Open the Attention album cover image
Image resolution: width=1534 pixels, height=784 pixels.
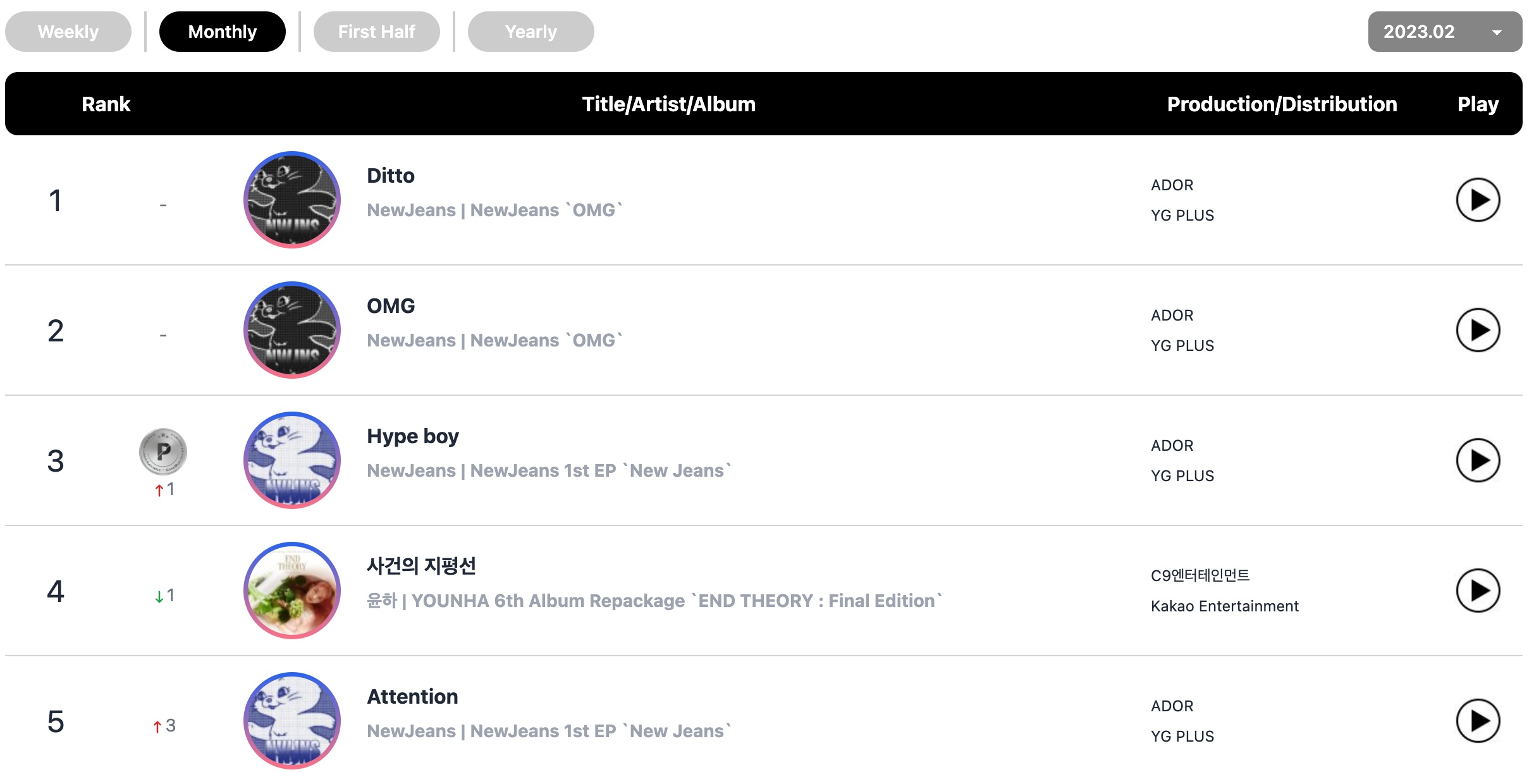[x=292, y=721]
